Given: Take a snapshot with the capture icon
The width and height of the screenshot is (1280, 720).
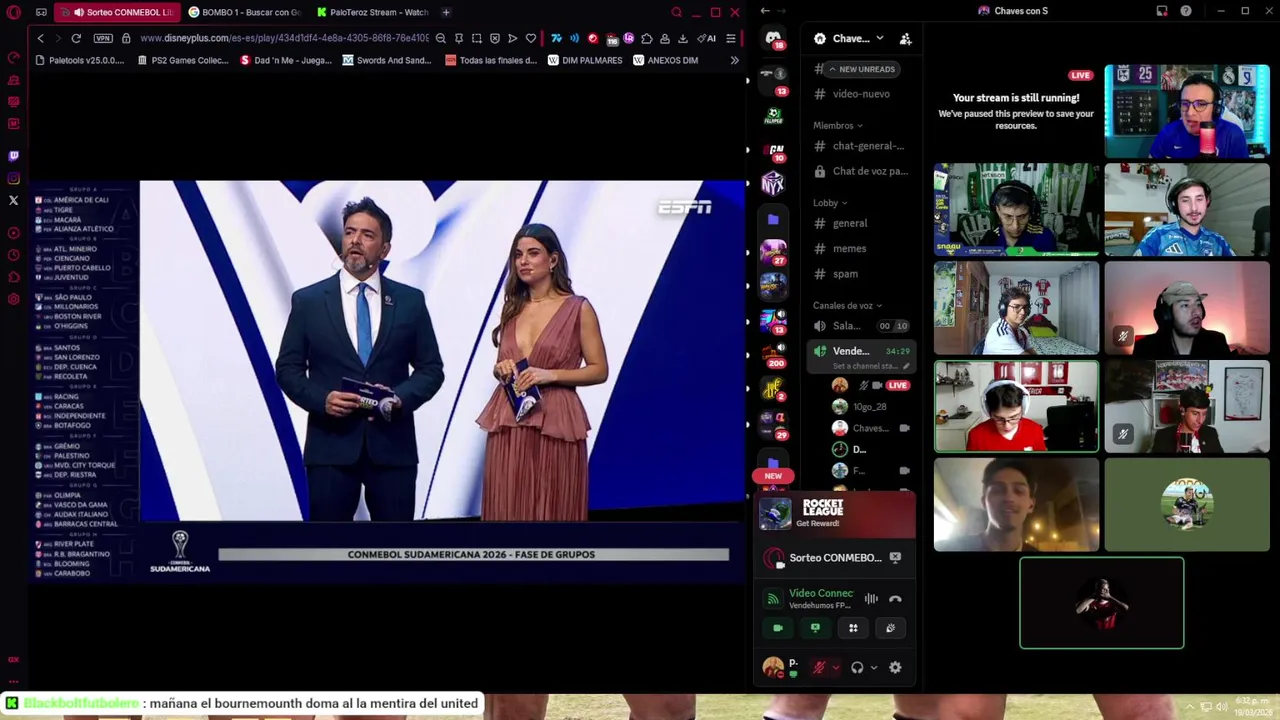Looking at the screenshot, I should tap(477, 38).
